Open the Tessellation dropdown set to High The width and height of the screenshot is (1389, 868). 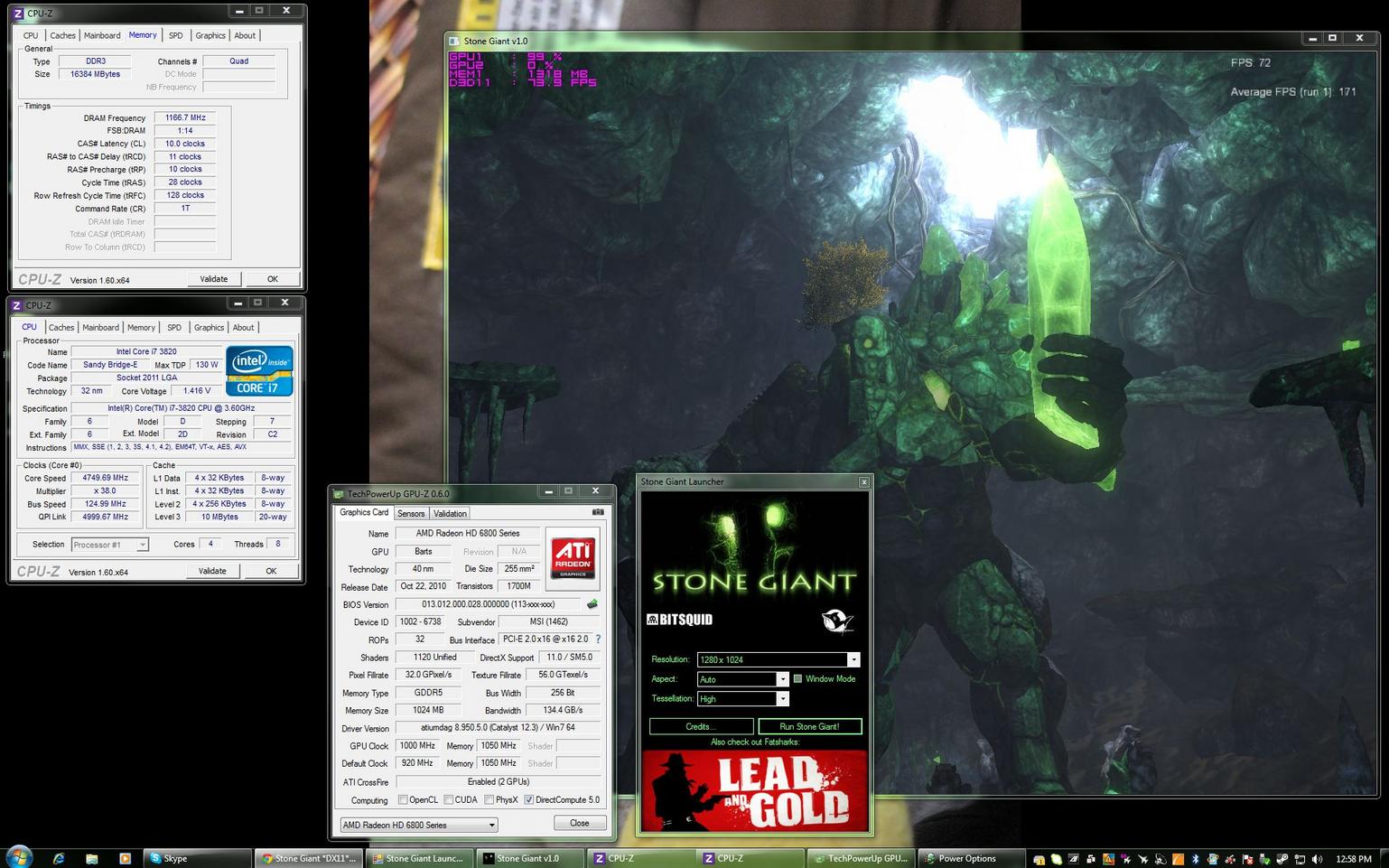pyautogui.click(x=782, y=698)
